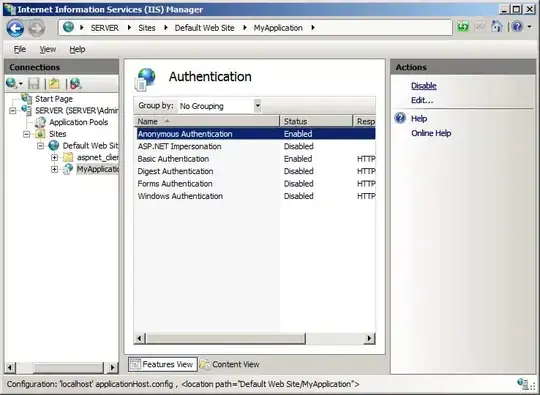Click the Sites folder icon in tree
Screen dimensions: 540x395
(x=40, y=134)
